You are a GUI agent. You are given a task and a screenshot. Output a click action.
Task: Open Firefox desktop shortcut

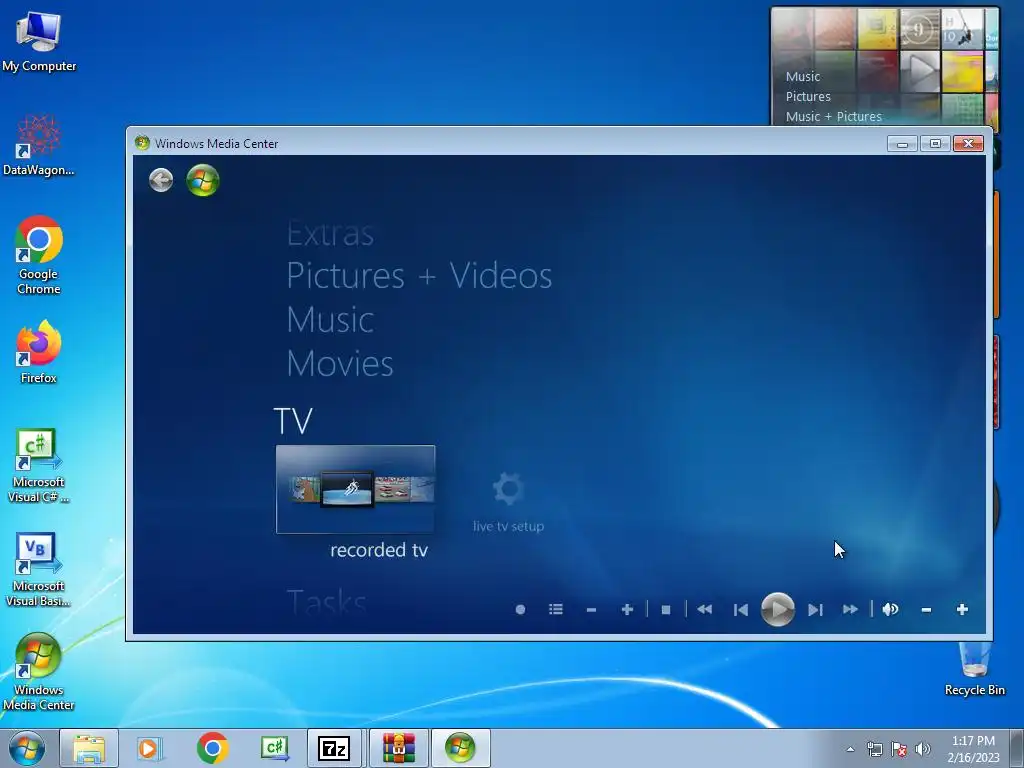coord(39,352)
